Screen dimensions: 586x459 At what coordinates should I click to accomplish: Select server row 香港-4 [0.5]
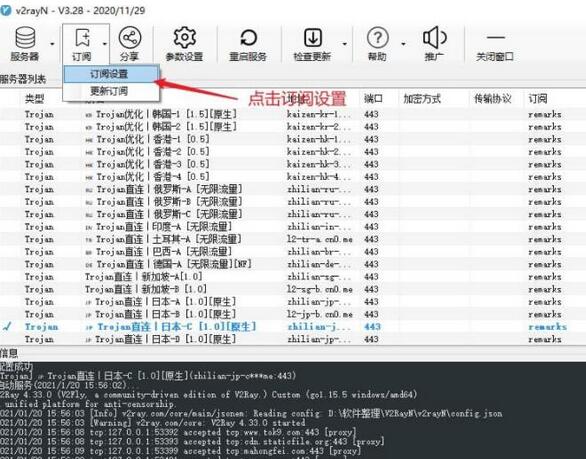pyautogui.click(x=293, y=177)
